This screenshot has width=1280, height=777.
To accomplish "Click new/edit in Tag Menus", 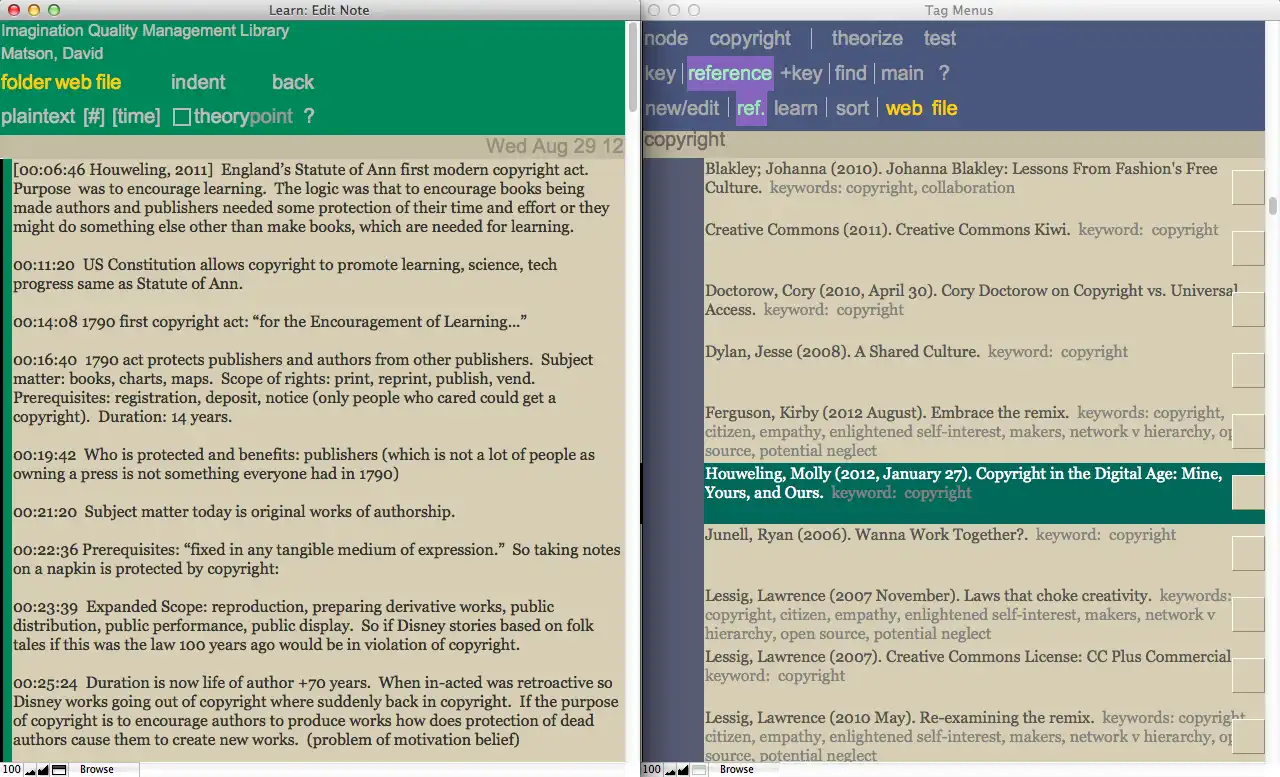I will [682, 108].
